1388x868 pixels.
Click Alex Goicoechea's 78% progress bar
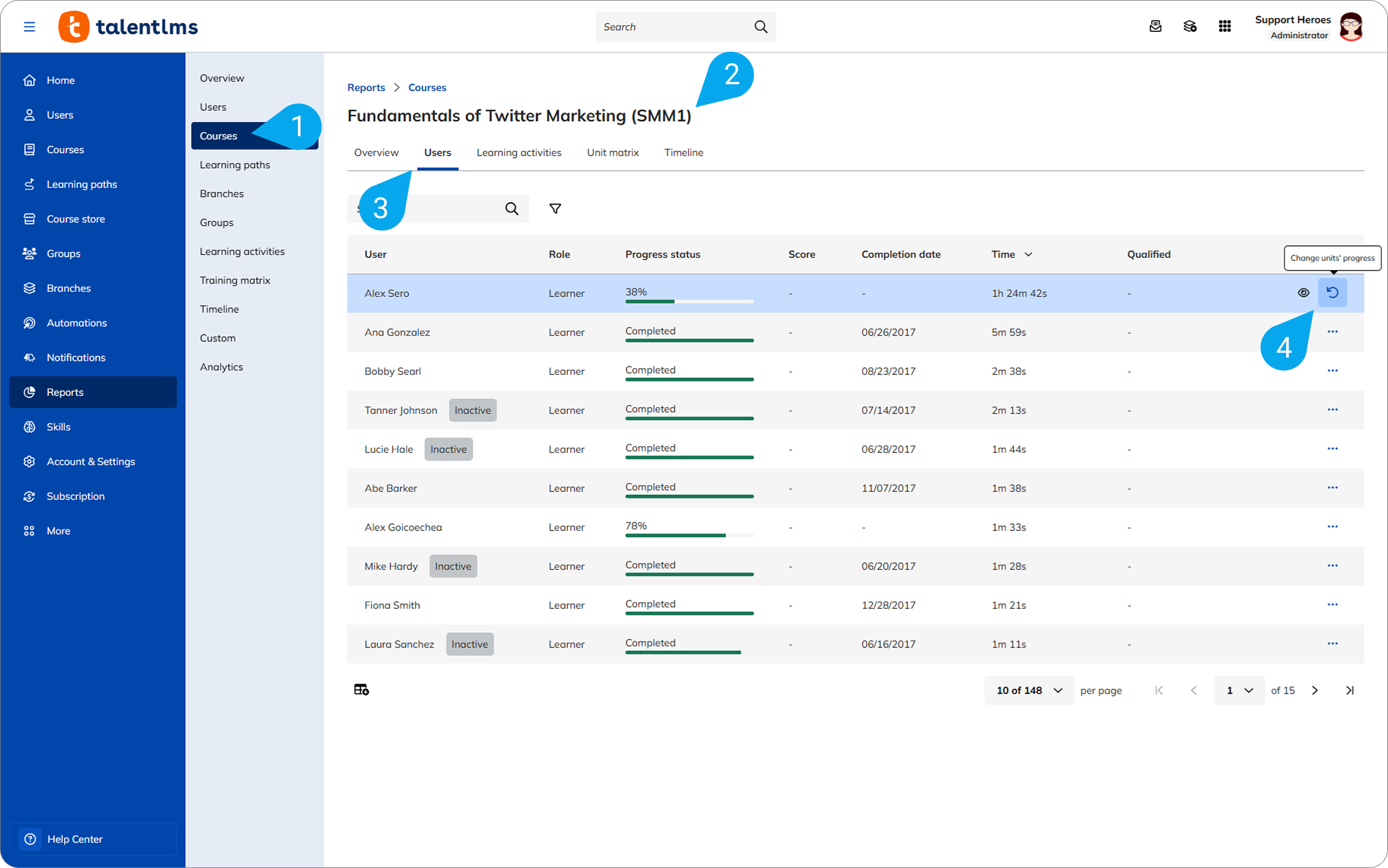tap(689, 535)
